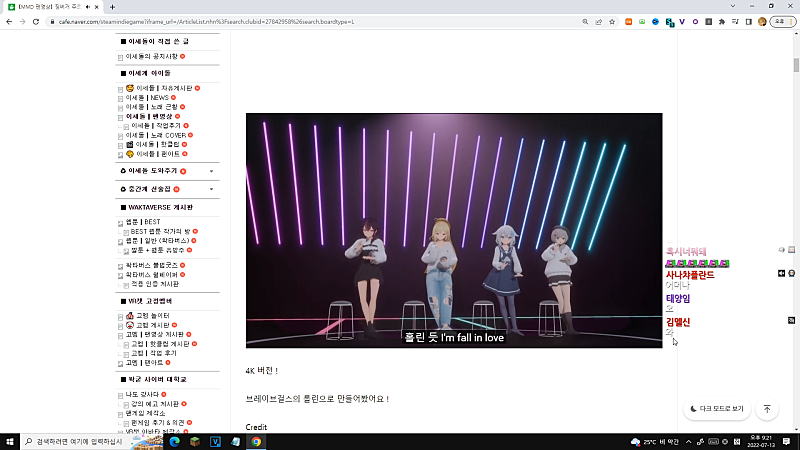Open 이세돌 | 팬영상 board
Image resolution: width=800 pixels, height=450 pixels.
click(149, 116)
